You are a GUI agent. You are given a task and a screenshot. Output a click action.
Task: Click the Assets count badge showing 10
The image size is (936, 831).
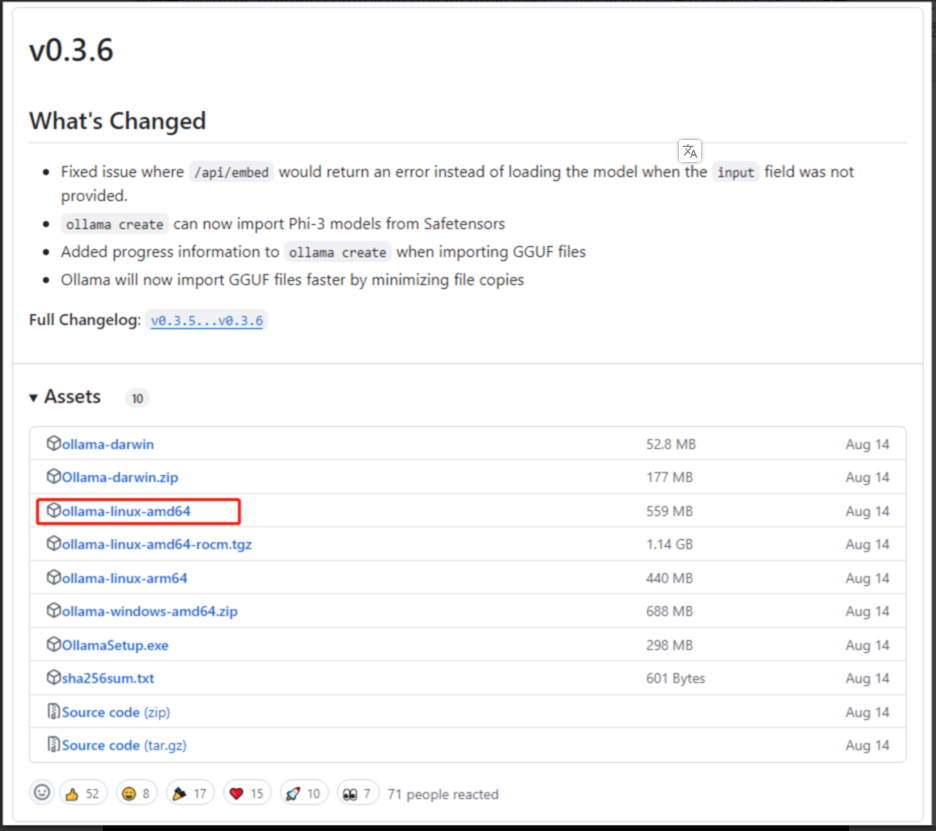[x=137, y=398]
